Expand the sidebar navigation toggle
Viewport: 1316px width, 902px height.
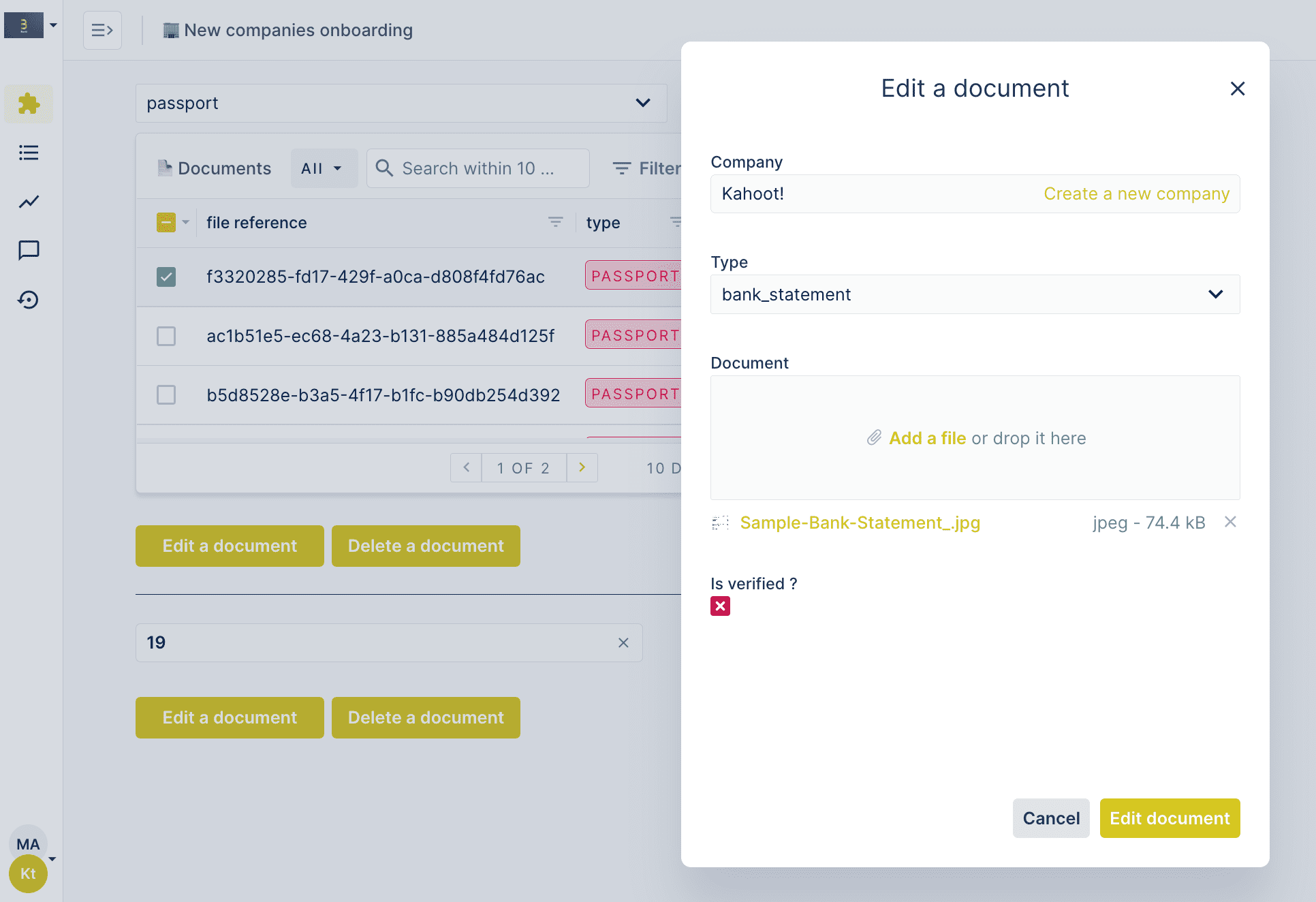click(x=102, y=30)
